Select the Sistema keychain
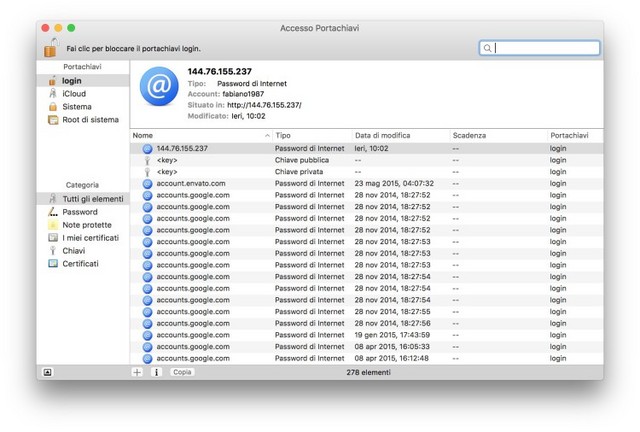The height and width of the screenshot is (432, 640). (x=76, y=107)
